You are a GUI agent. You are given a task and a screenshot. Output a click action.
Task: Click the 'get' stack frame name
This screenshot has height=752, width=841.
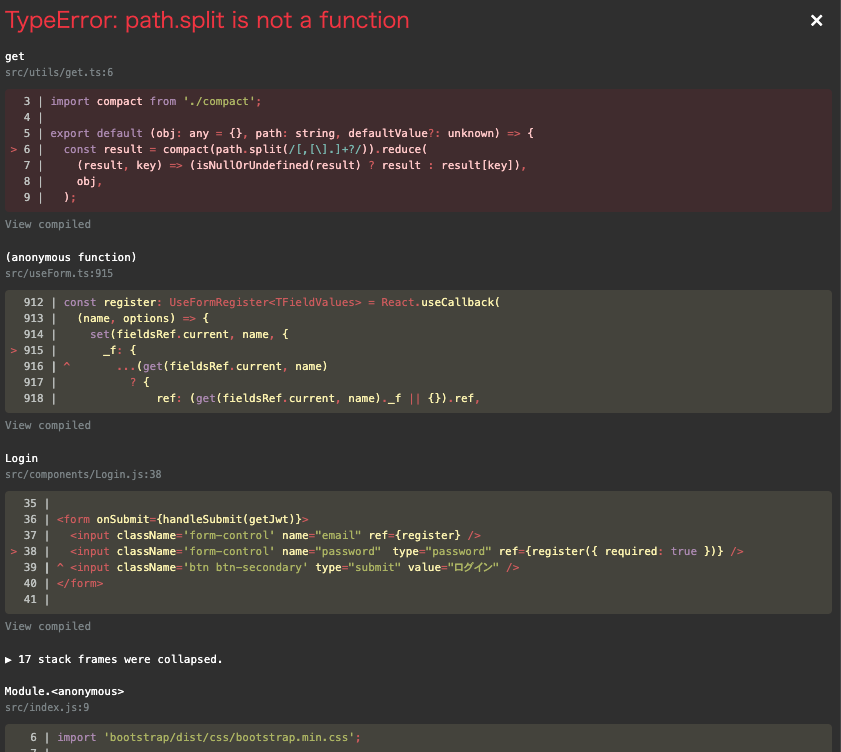15,57
